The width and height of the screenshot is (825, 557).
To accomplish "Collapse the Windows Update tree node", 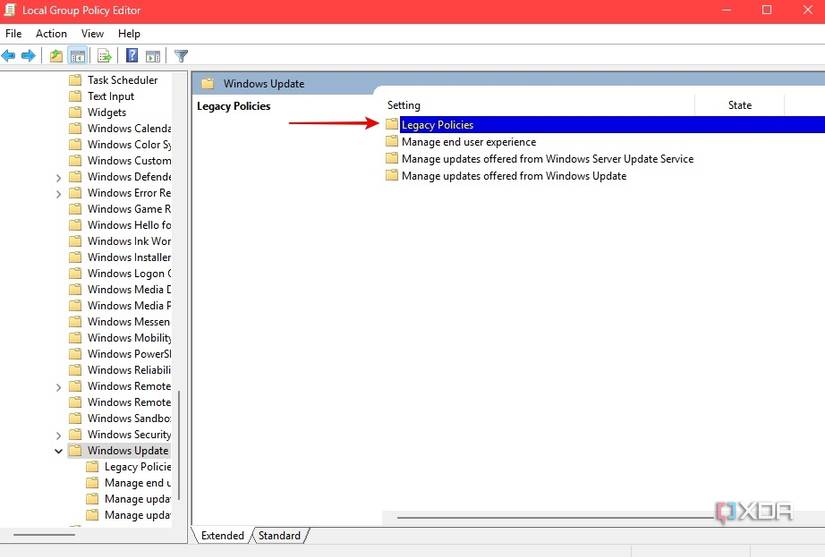I will [58, 451].
